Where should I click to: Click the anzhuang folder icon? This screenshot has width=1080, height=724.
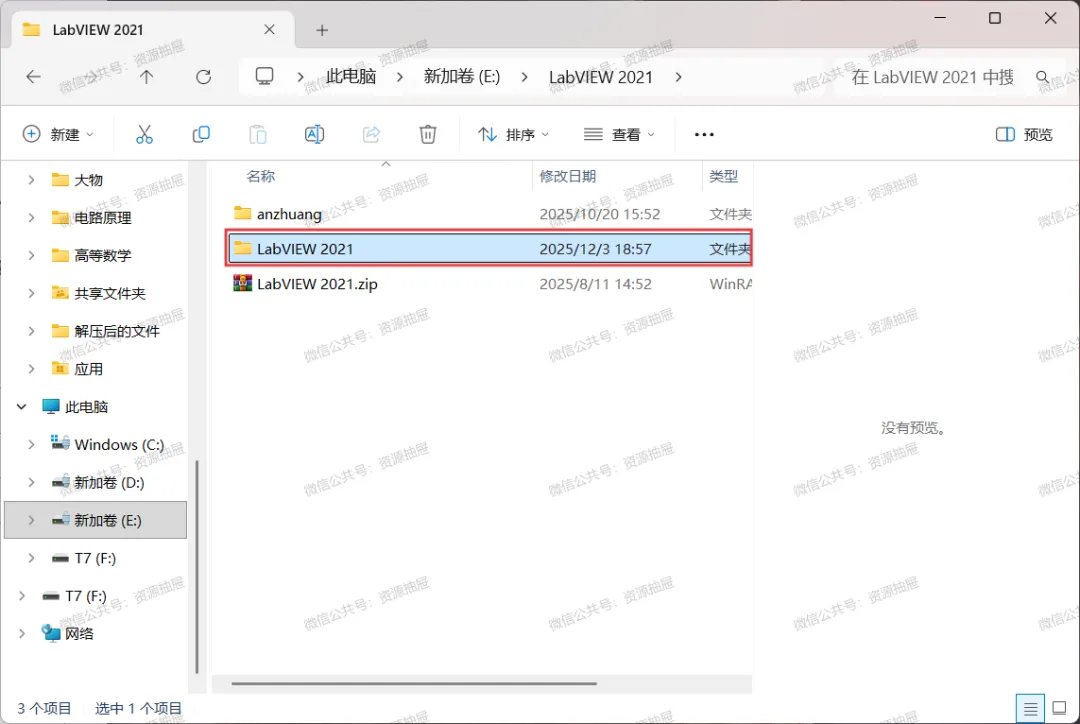242,213
